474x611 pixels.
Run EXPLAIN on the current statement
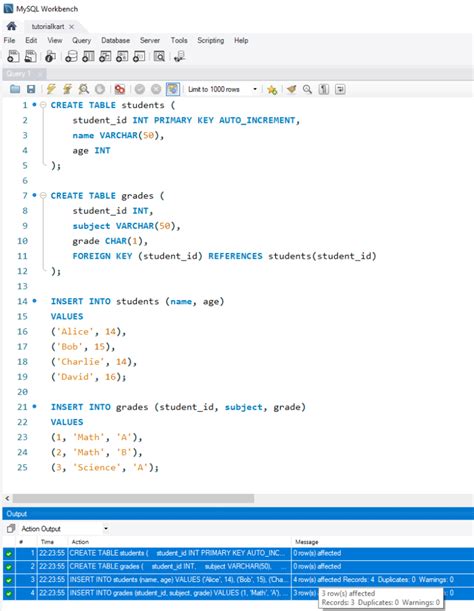click(x=83, y=89)
